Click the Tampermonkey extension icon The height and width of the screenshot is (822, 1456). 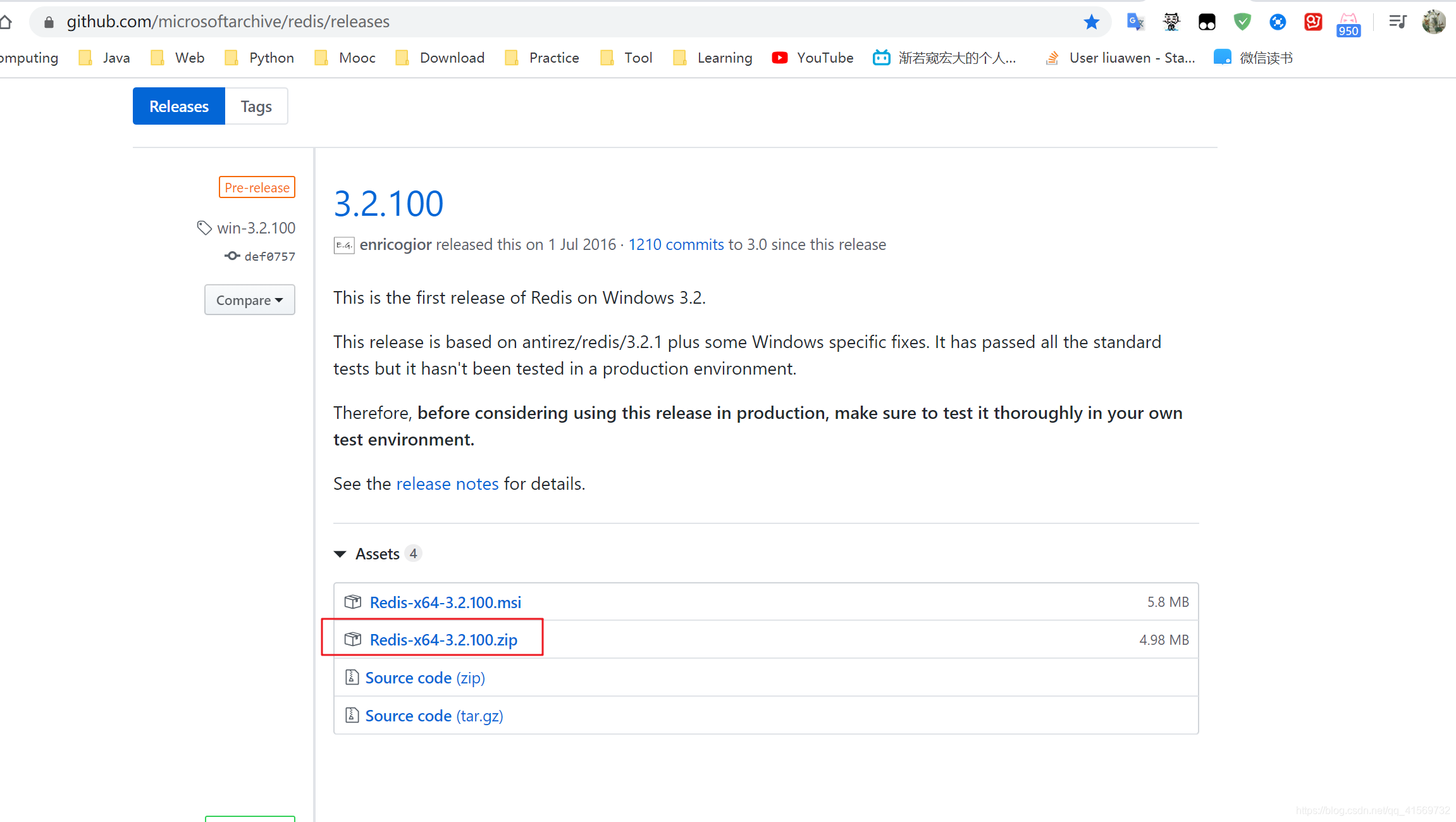click(1208, 19)
